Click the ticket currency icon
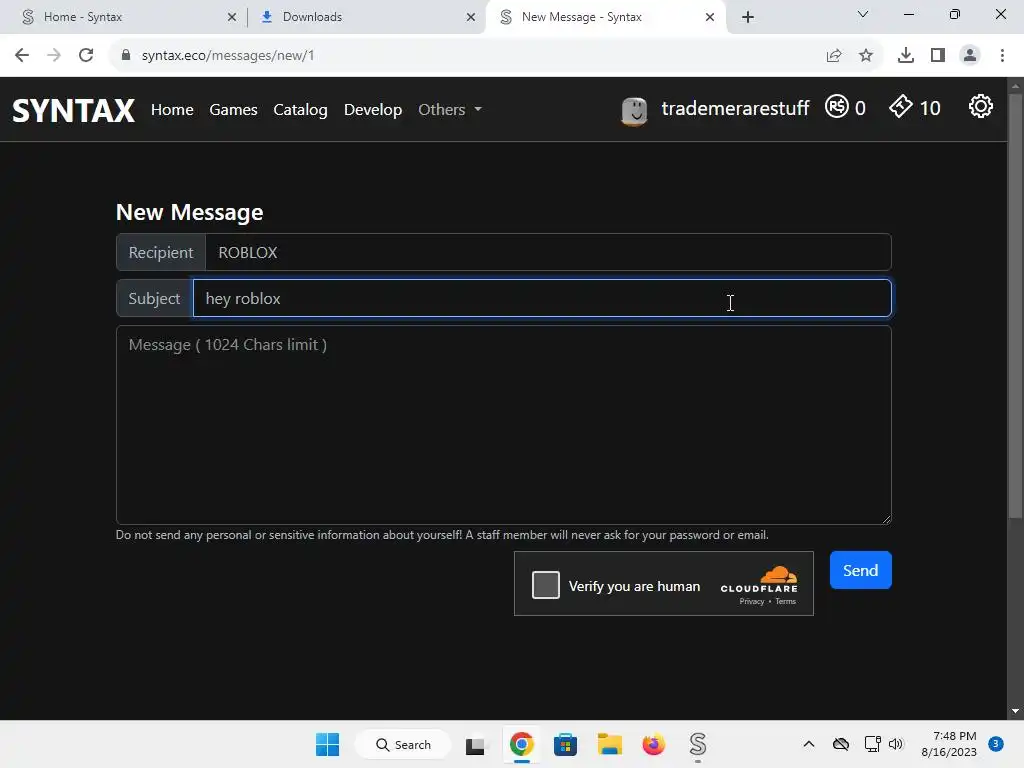 point(901,106)
